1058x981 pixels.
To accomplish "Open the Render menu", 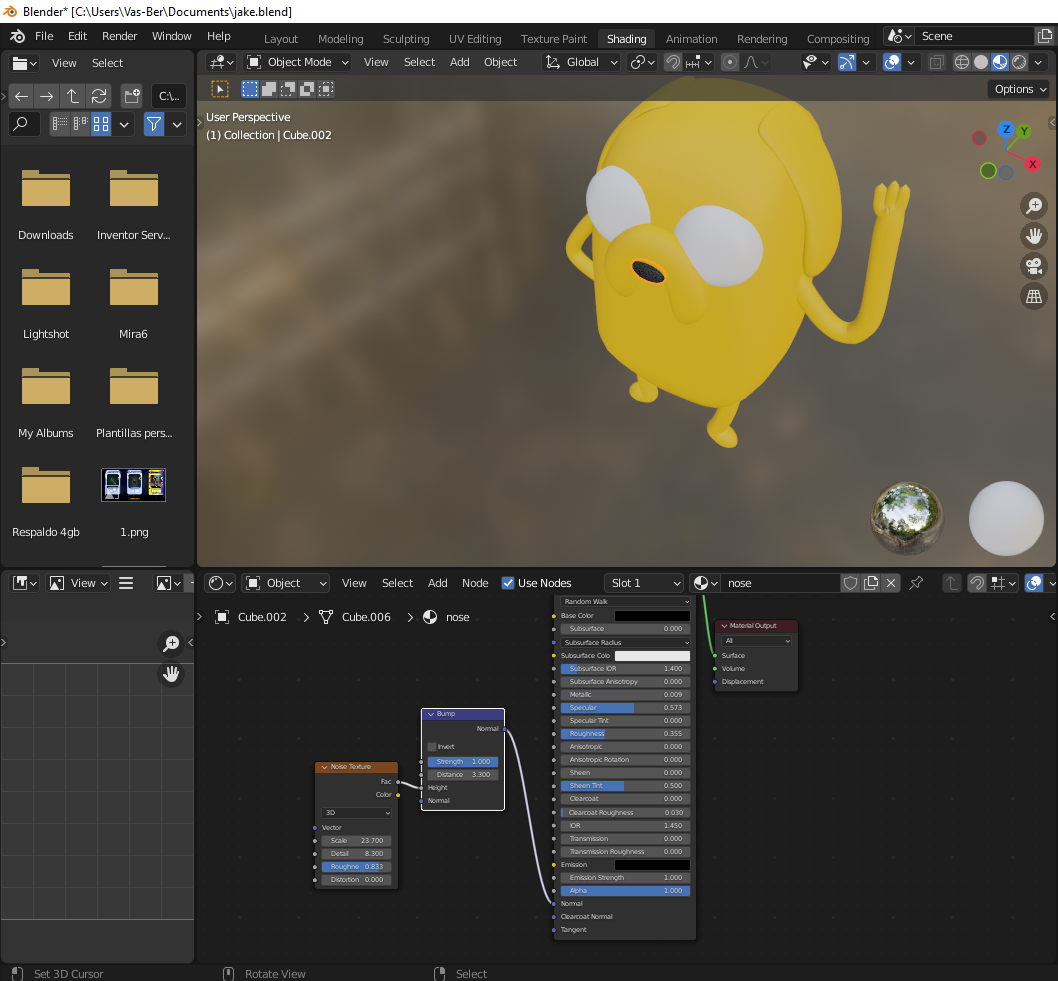I will pos(119,36).
